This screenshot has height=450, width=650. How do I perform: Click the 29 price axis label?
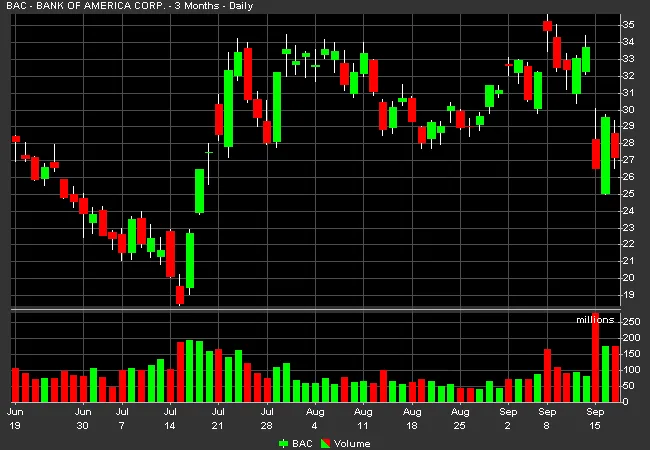pyautogui.click(x=628, y=126)
